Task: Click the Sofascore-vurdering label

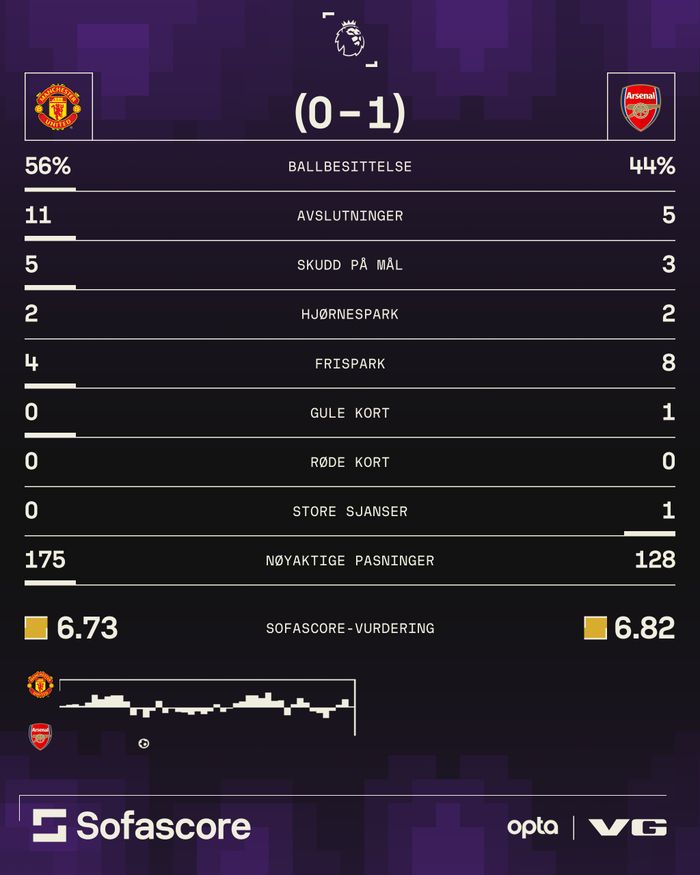Action: [x=350, y=628]
